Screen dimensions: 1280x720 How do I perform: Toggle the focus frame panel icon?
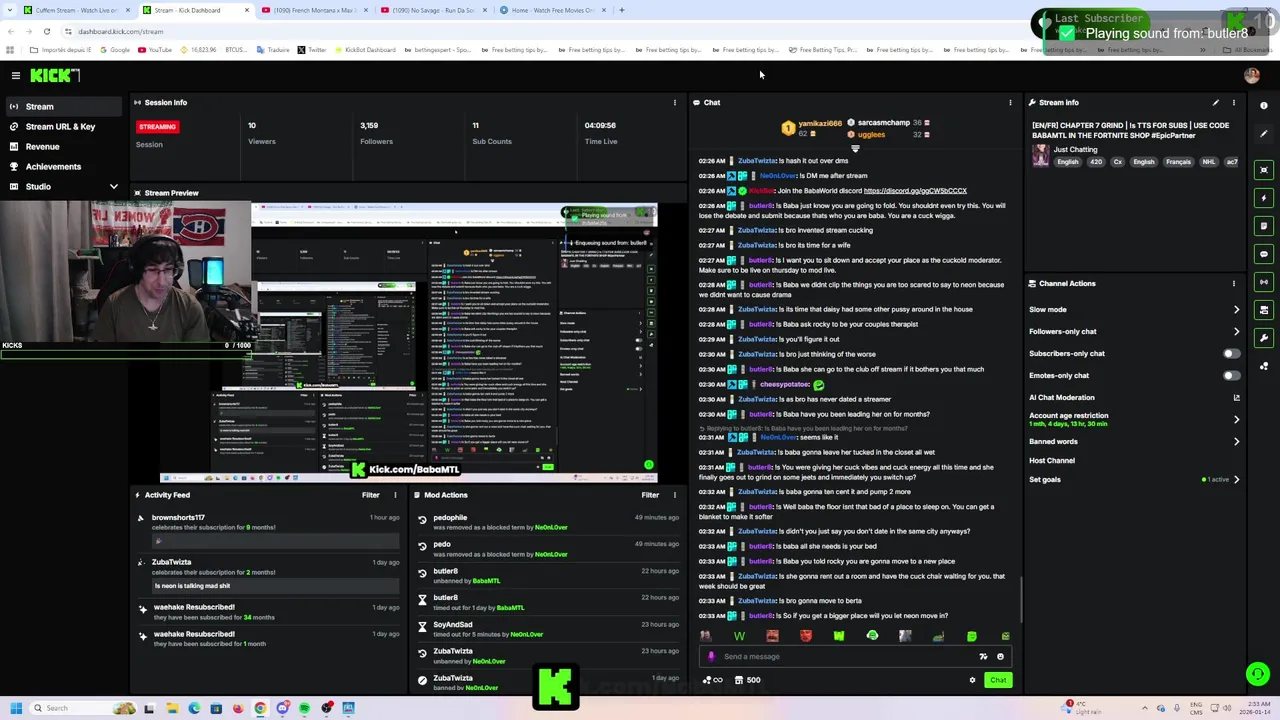point(1264,170)
